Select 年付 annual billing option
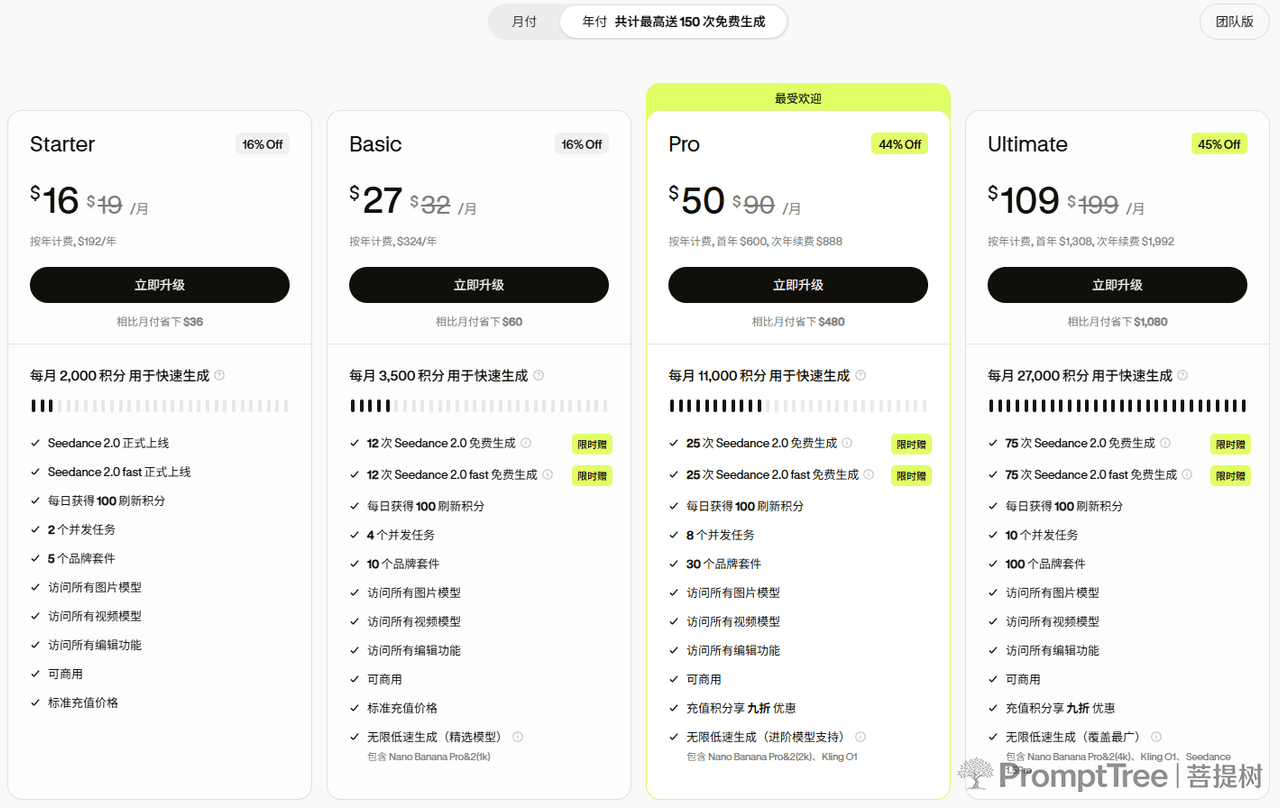This screenshot has height=808, width=1280. 674,21
